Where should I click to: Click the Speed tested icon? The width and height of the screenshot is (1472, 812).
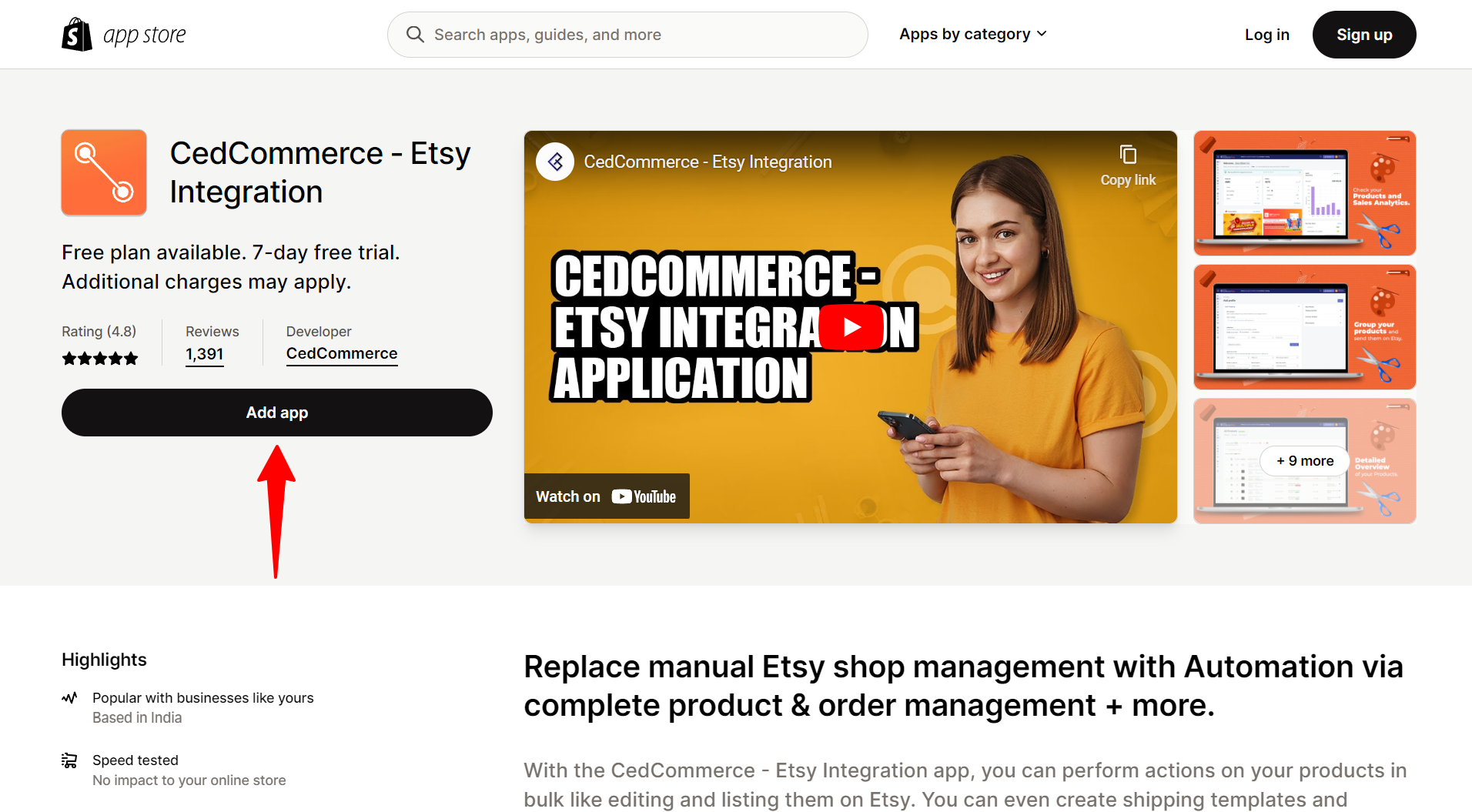[x=69, y=760]
